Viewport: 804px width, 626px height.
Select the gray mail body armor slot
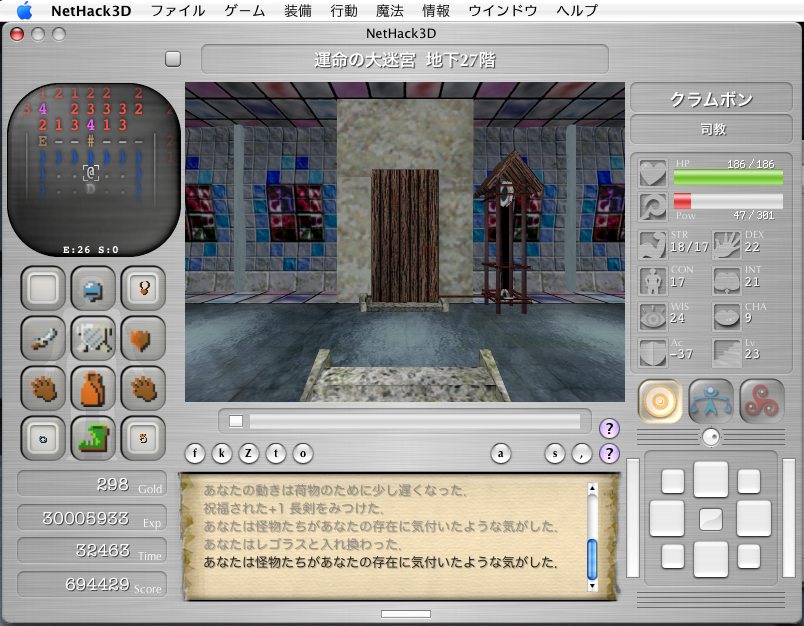(93, 338)
